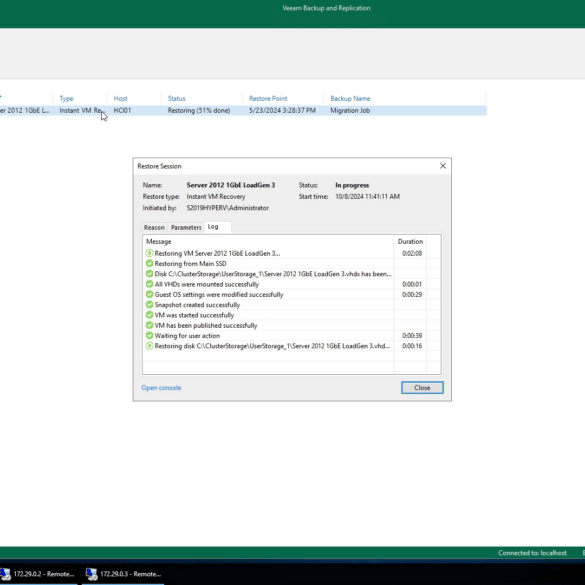Click duration value '0:00:39'
585x585 pixels.
412,335
